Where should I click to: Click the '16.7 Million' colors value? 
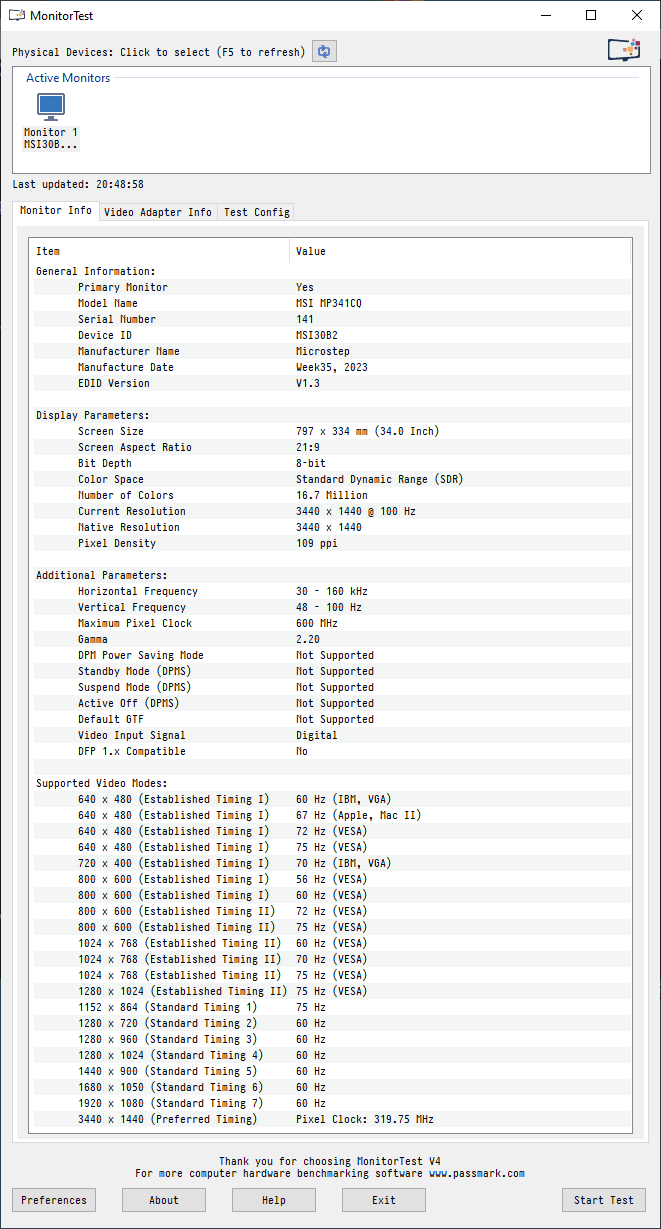(x=332, y=495)
